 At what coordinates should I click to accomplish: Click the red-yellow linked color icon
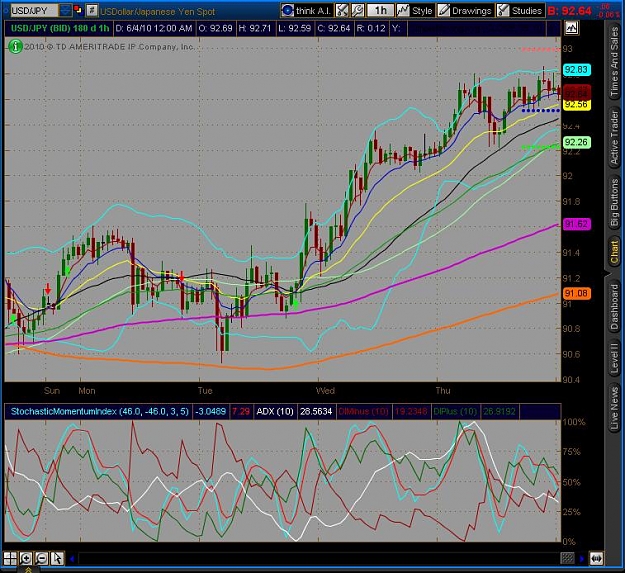click(79, 10)
